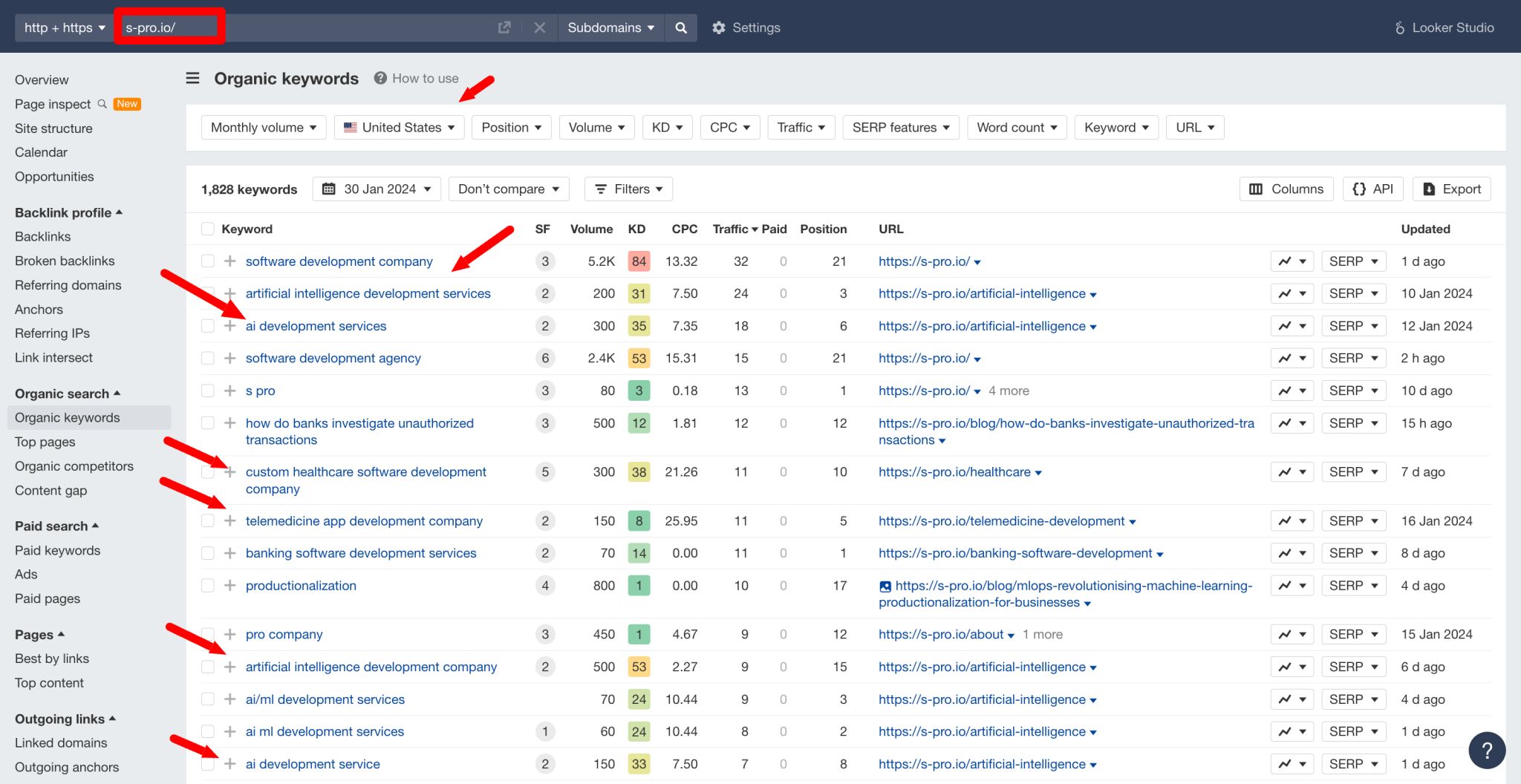Open http + https protocol dropdown
This screenshot has height=784, width=1521.
pos(65,27)
